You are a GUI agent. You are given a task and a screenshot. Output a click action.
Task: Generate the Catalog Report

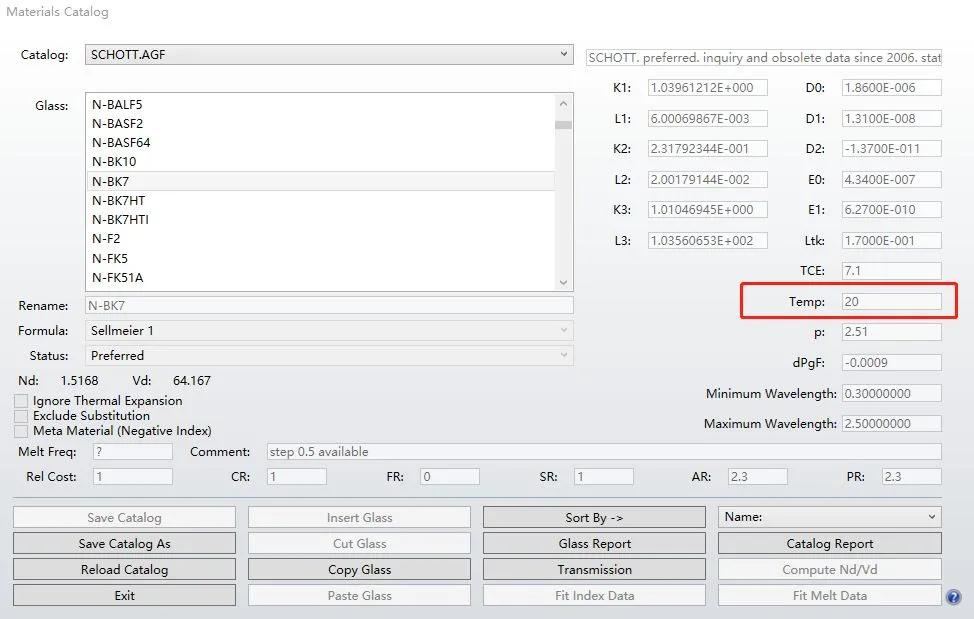pyautogui.click(x=829, y=544)
